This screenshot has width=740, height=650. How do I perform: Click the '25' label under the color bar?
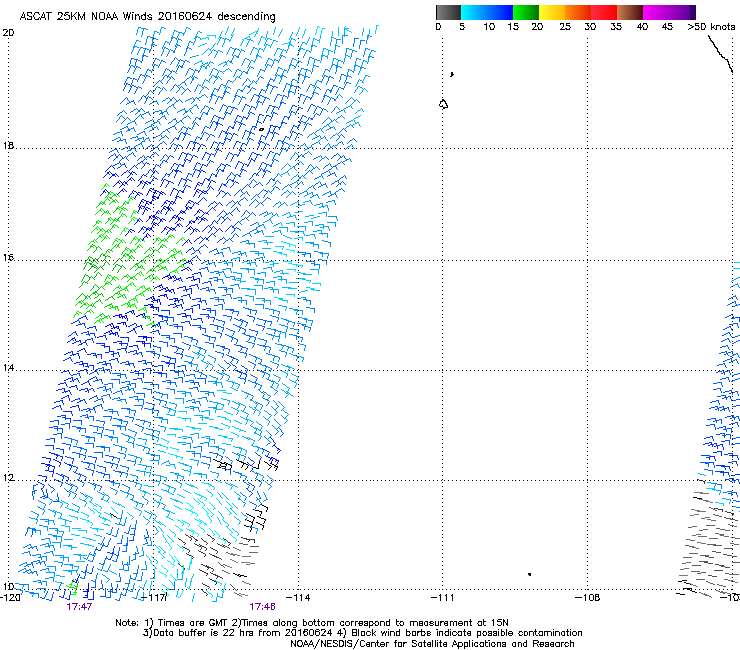pyautogui.click(x=565, y=26)
